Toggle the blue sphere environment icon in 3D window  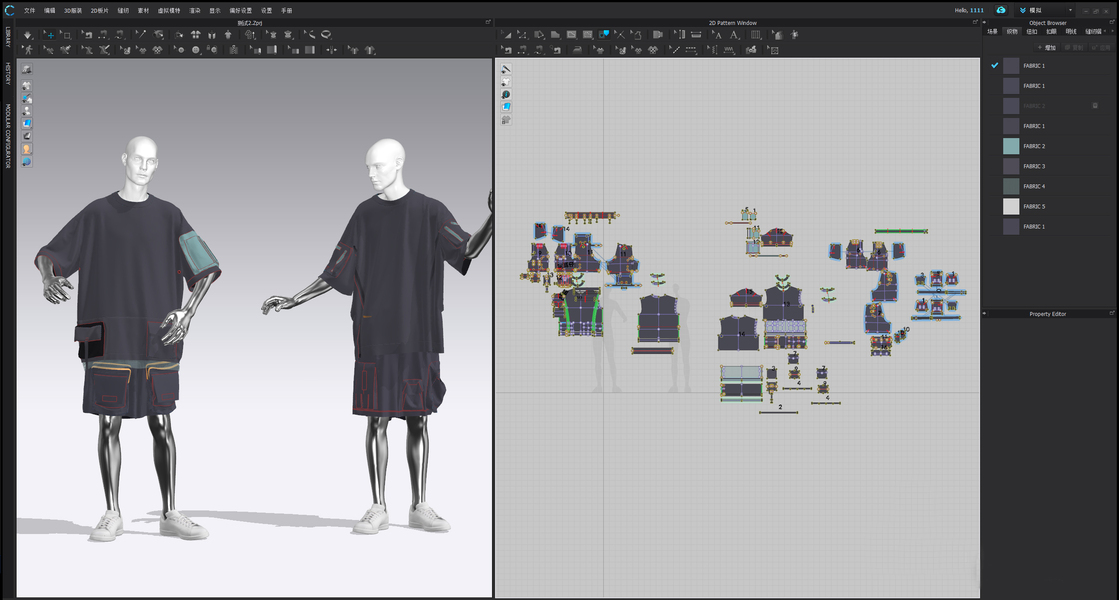(26, 162)
